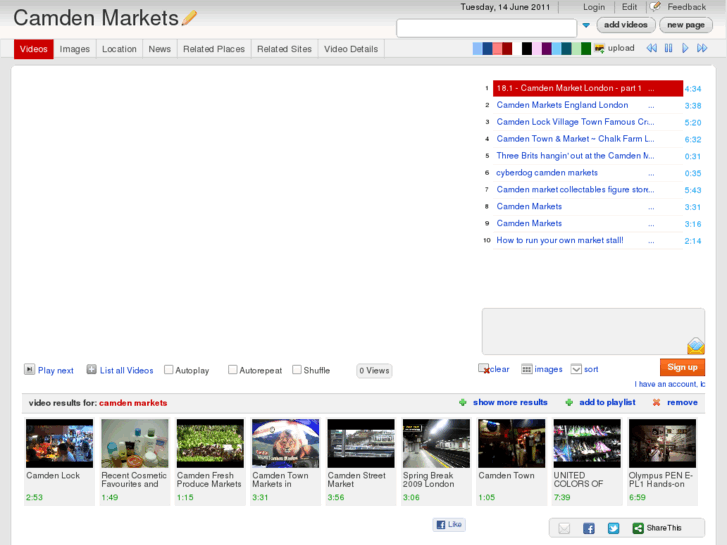Click the orange Sign up button
This screenshot has width=727, height=545.
coord(682,367)
